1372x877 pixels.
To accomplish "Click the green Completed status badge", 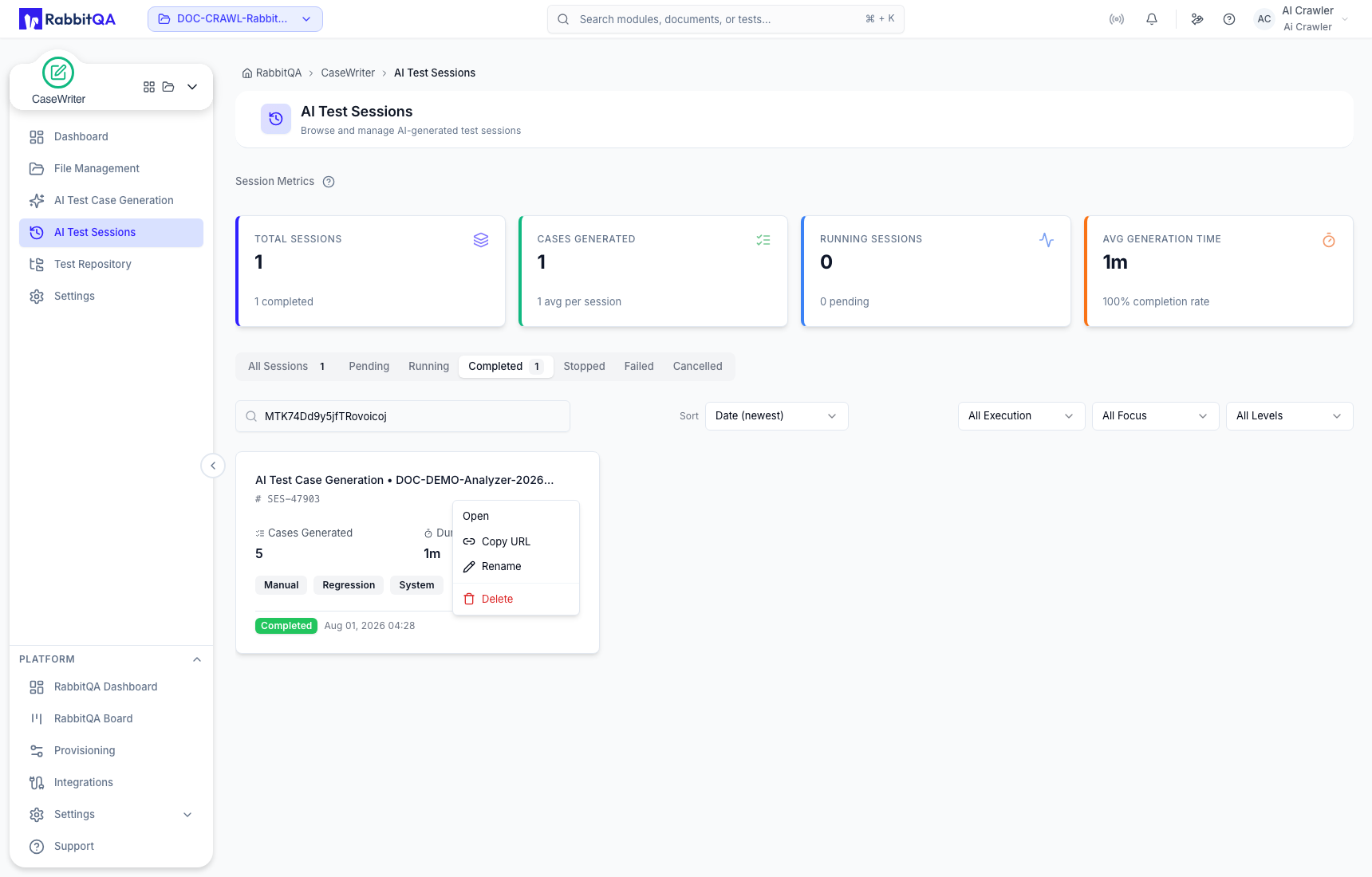I will coord(286,626).
